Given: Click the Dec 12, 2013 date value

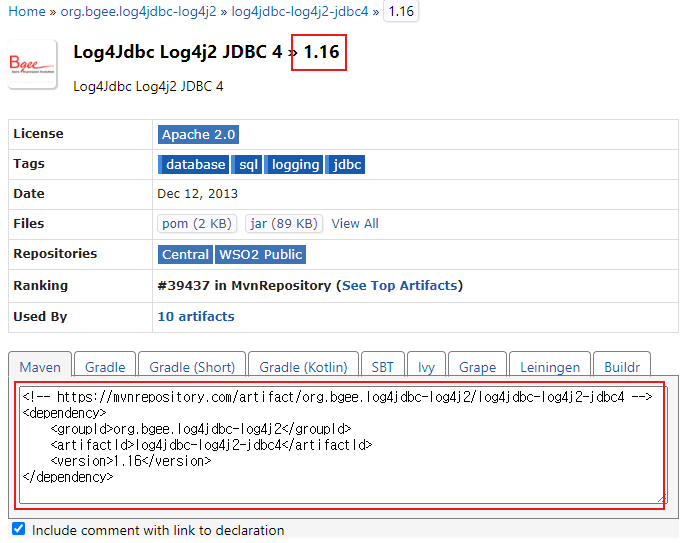Looking at the screenshot, I should pyautogui.click(x=198, y=194).
